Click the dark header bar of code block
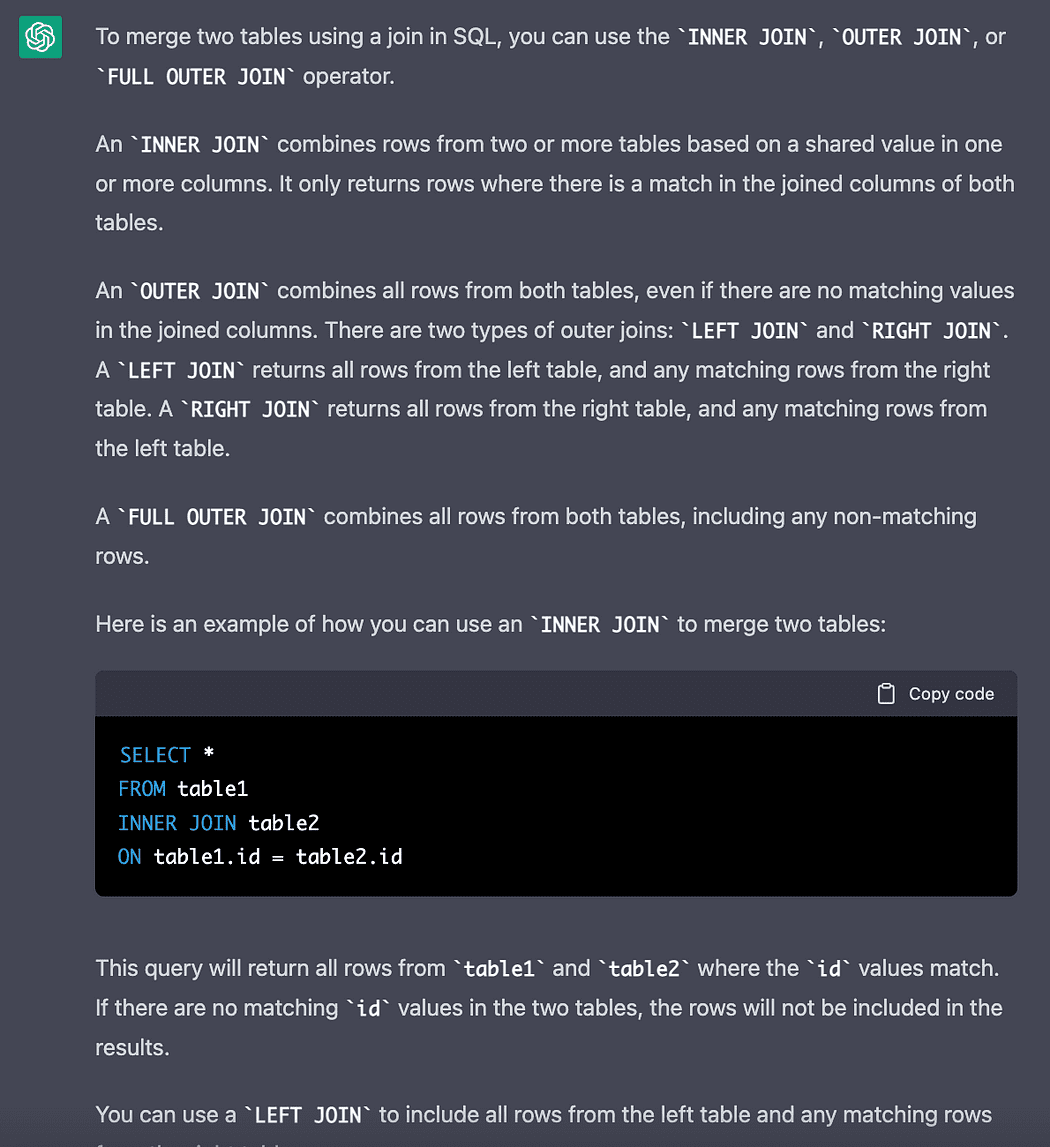Image resolution: width=1050 pixels, height=1147 pixels. 500,694
